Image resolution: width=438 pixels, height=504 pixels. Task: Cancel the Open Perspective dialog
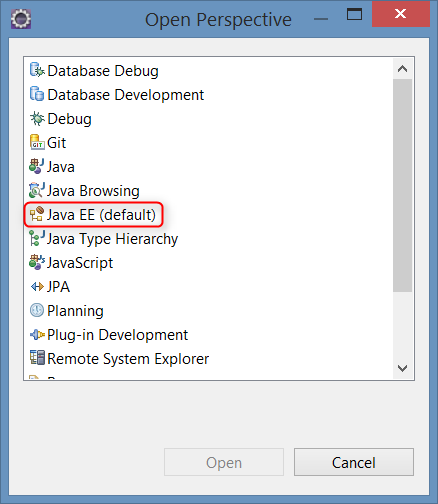point(354,462)
